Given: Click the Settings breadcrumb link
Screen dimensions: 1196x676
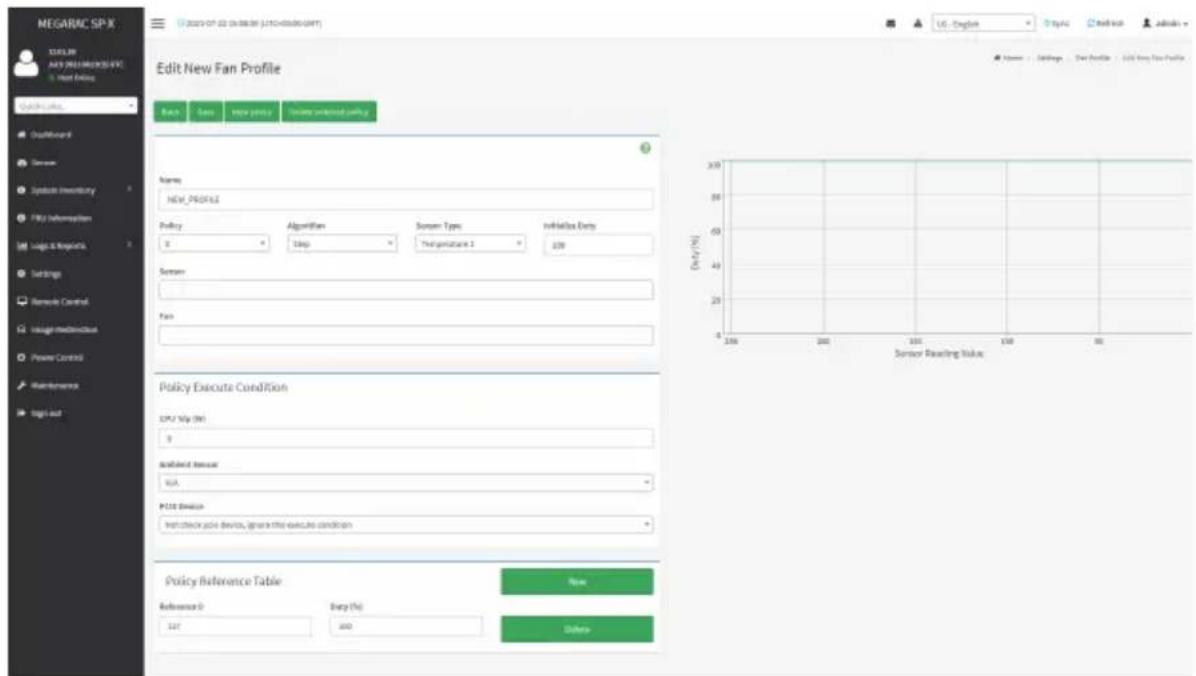Looking at the screenshot, I should tap(1050, 58).
